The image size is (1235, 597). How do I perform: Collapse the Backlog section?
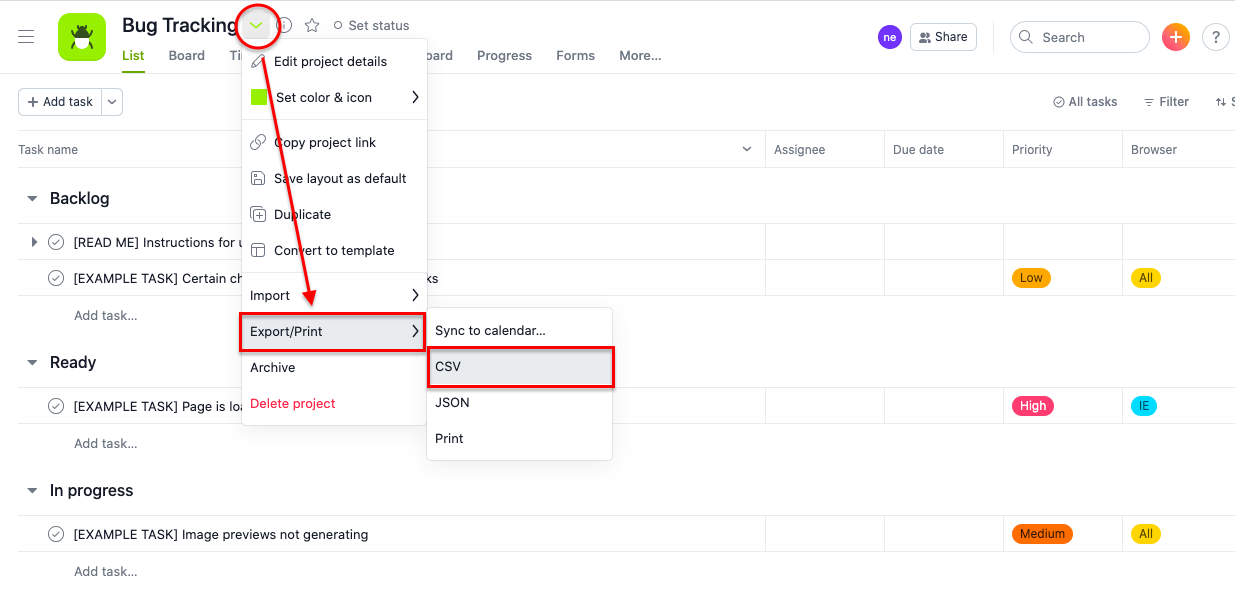pos(31,198)
